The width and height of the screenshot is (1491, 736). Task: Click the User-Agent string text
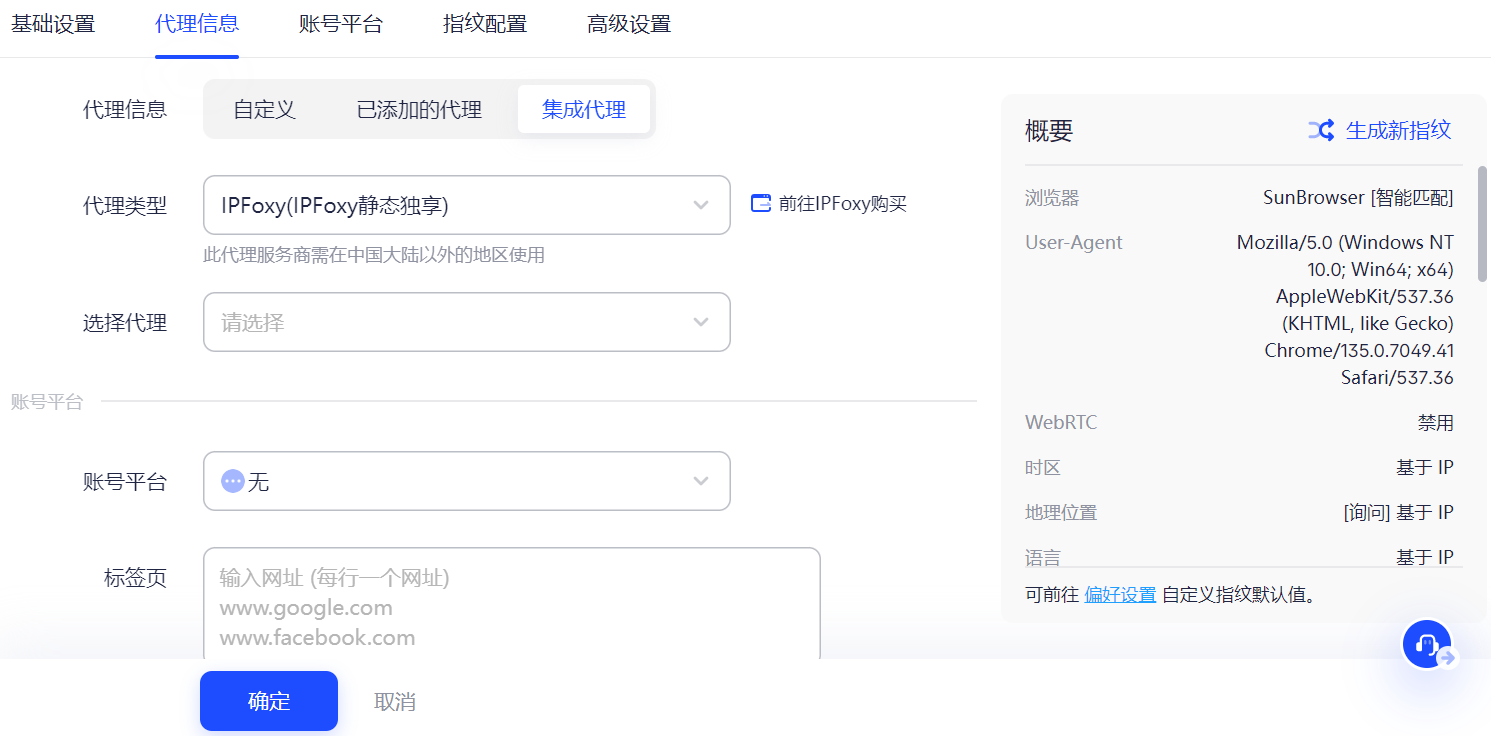[1345, 310]
